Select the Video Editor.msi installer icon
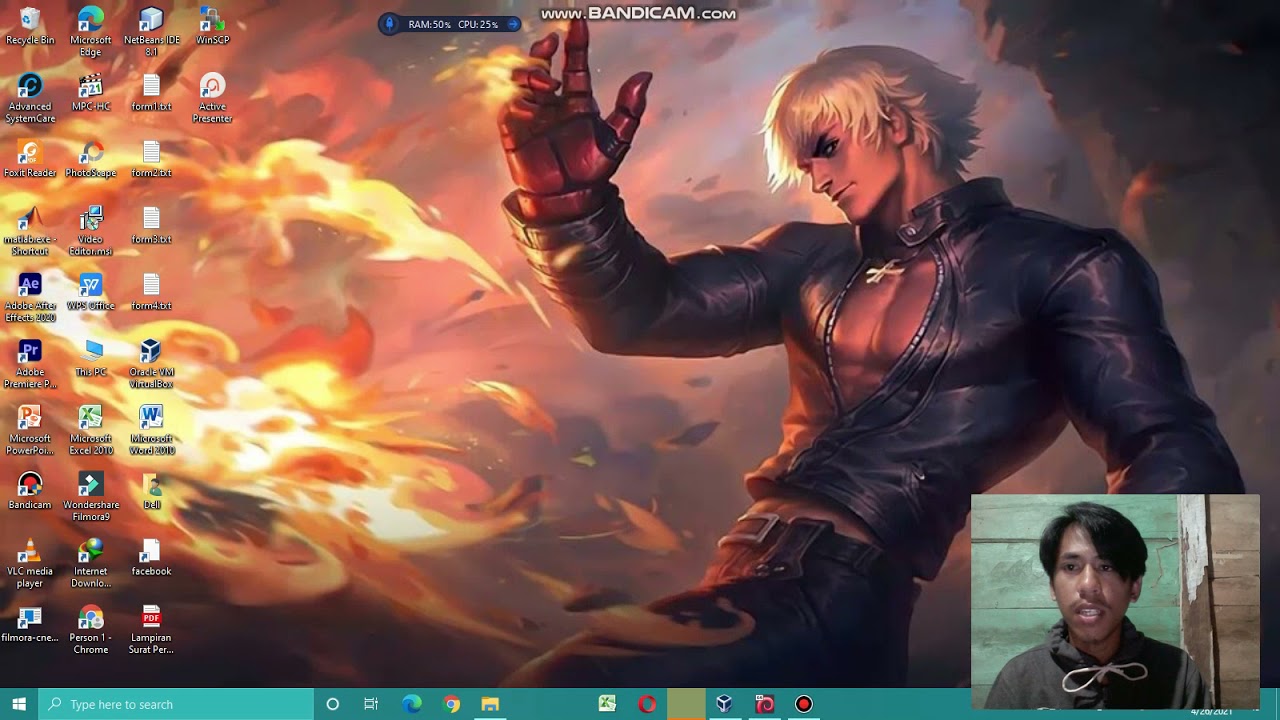Image resolution: width=1280 pixels, height=720 pixels. (91, 231)
